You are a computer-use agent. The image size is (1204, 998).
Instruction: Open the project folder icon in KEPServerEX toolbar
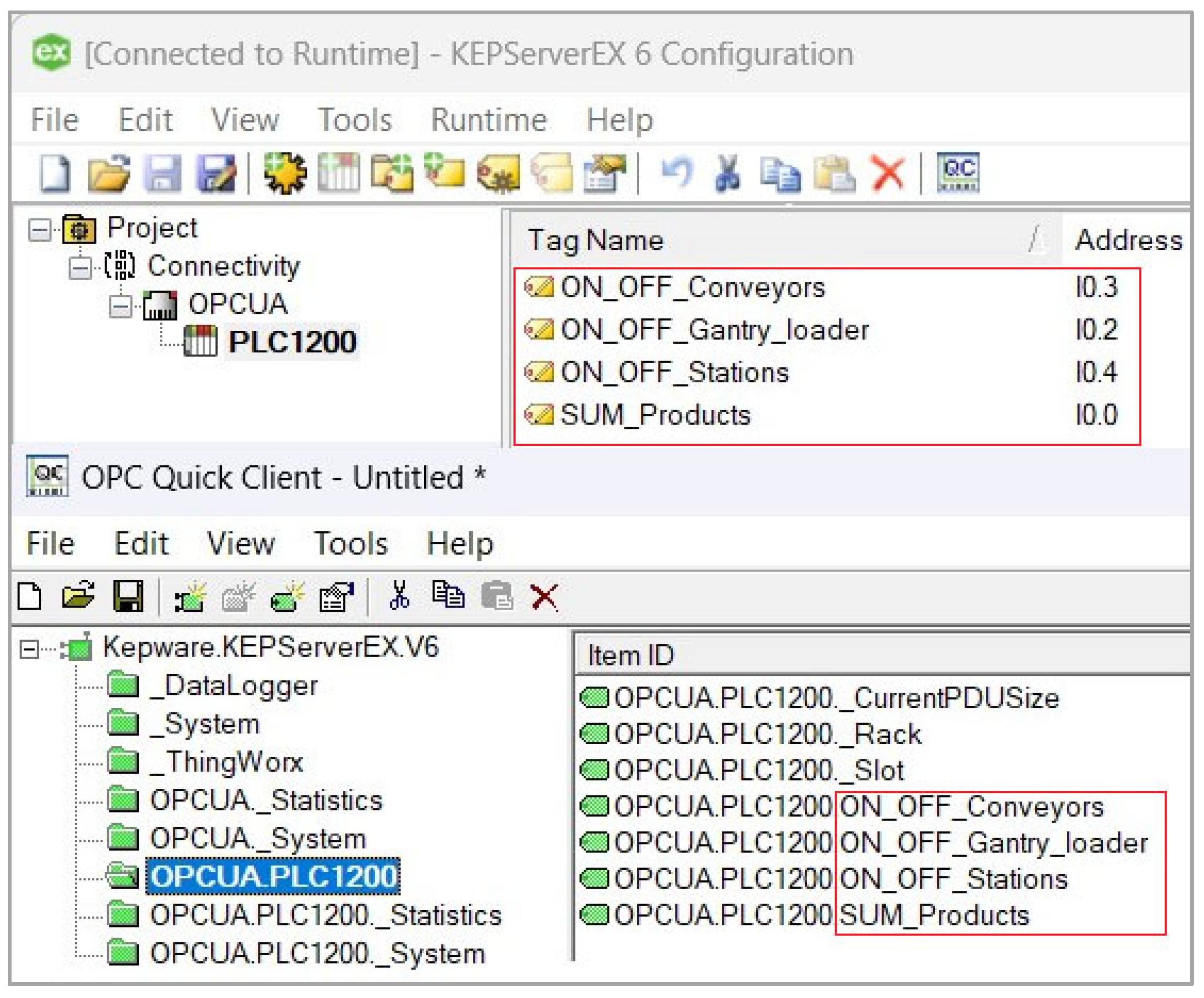(x=108, y=172)
